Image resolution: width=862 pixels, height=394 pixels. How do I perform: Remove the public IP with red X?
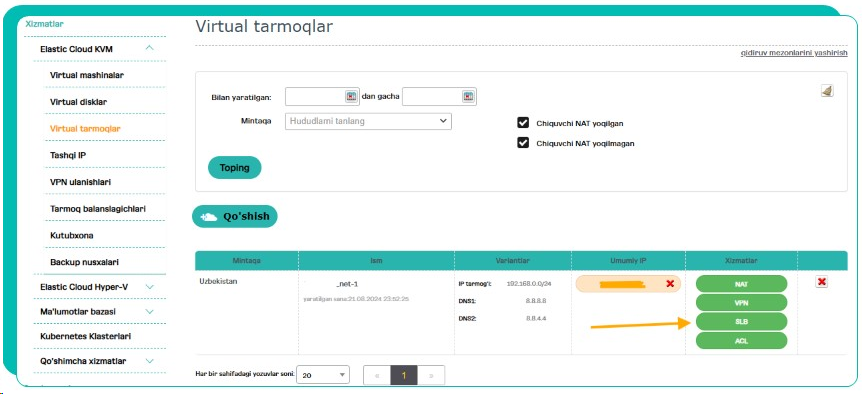pyautogui.click(x=670, y=284)
